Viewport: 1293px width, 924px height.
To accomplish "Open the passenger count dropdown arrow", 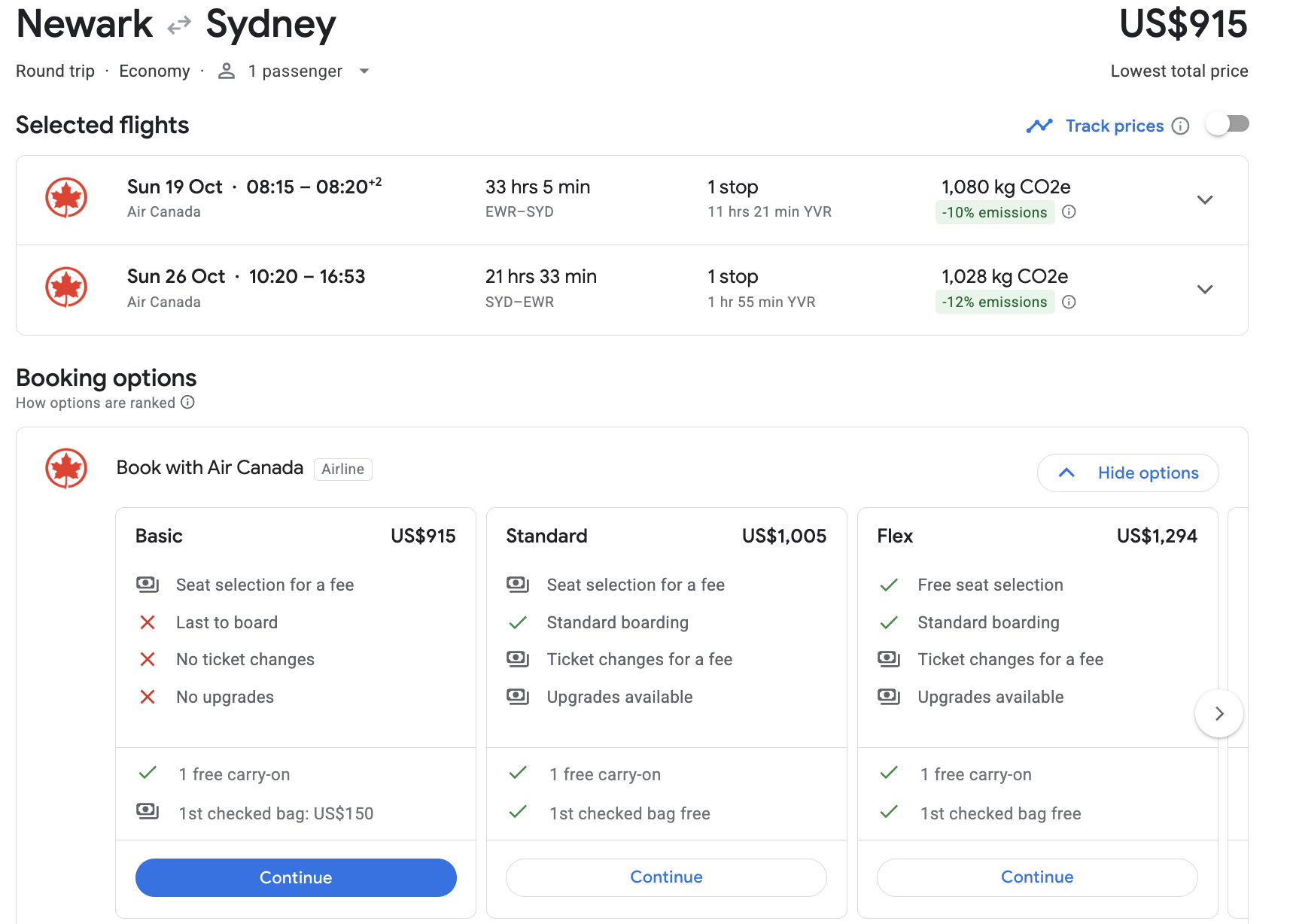I will click(x=364, y=71).
